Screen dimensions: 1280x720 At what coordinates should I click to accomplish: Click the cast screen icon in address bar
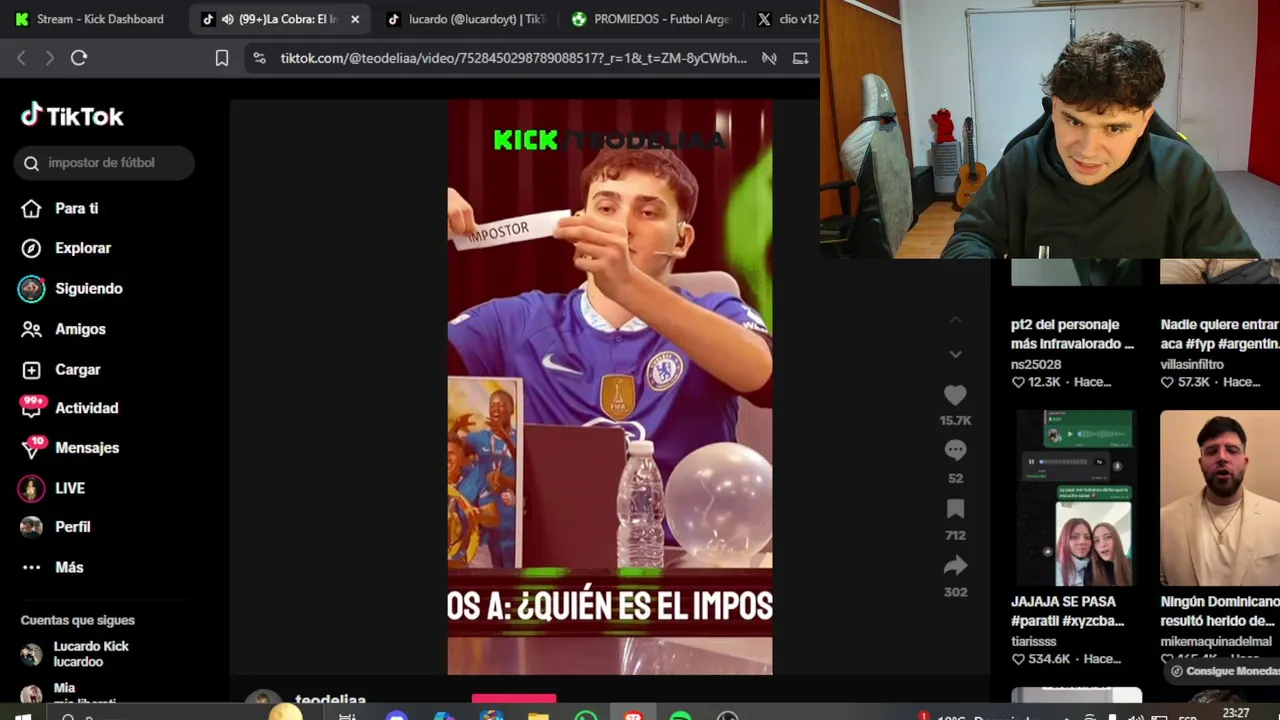[800, 58]
